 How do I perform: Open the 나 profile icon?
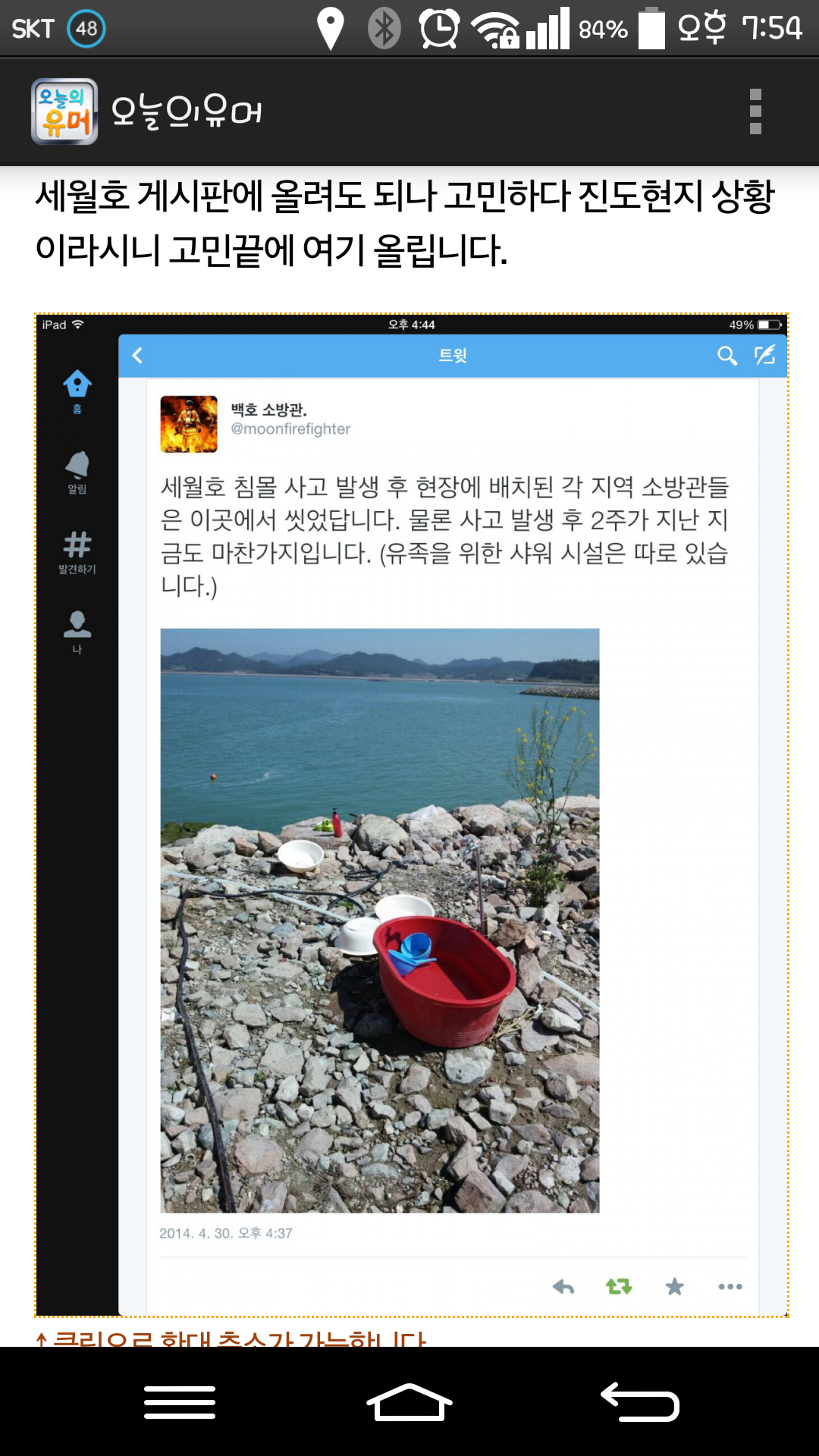[77, 631]
